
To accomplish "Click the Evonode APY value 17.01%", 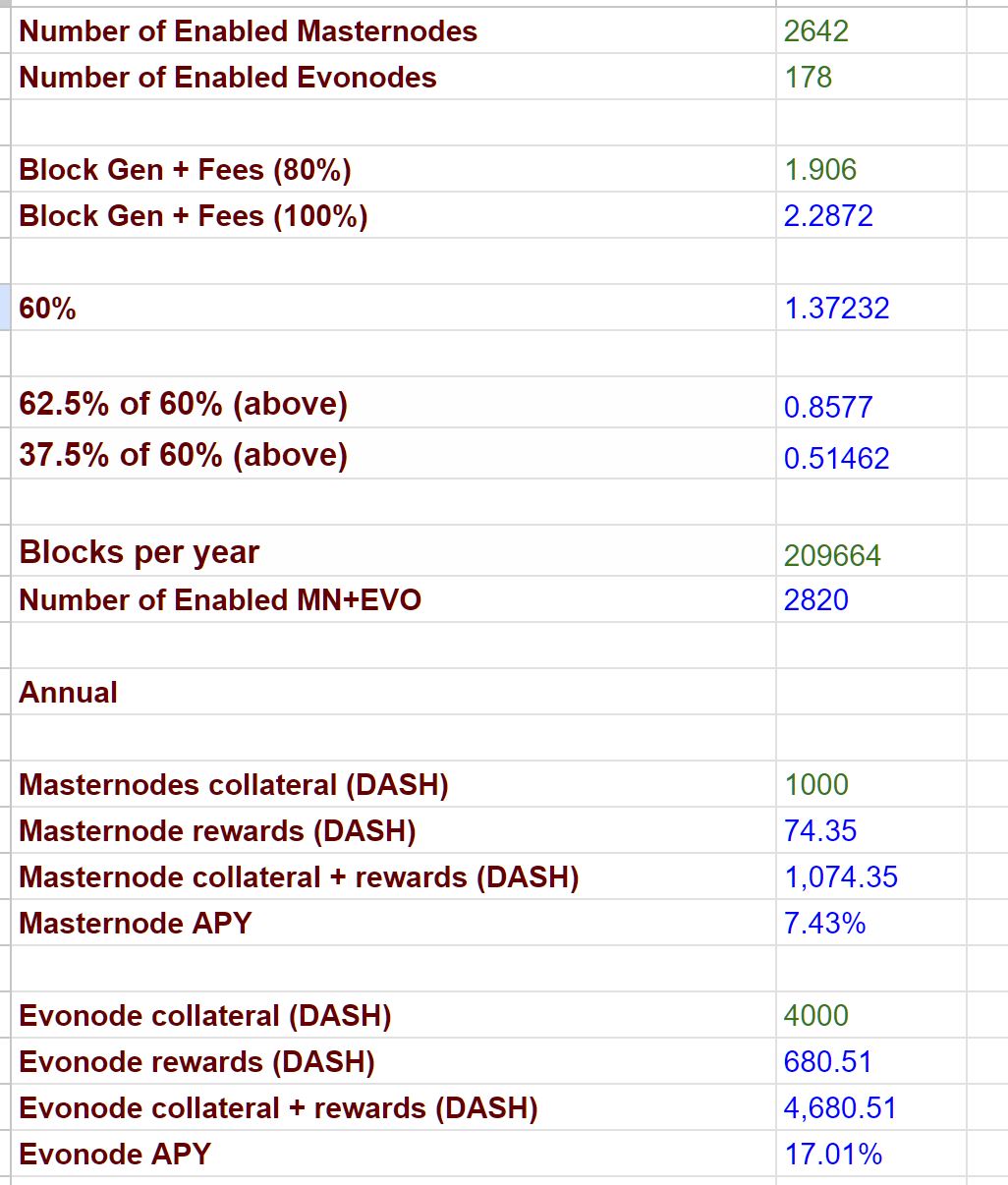I will [x=832, y=1155].
